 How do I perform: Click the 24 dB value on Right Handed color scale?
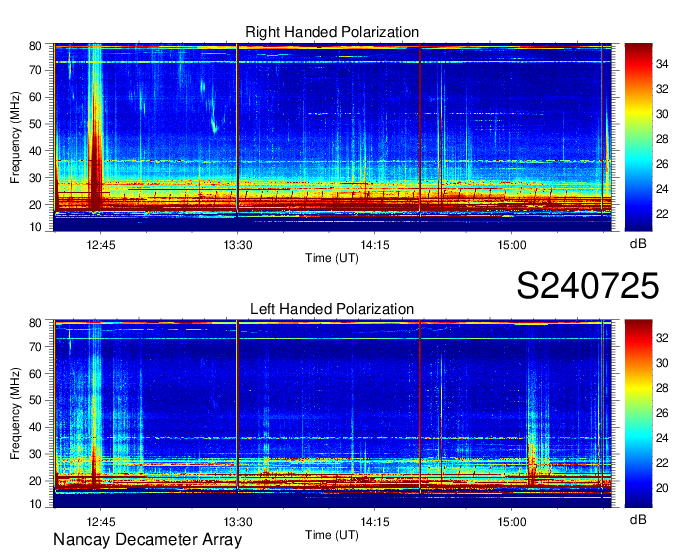click(662, 189)
